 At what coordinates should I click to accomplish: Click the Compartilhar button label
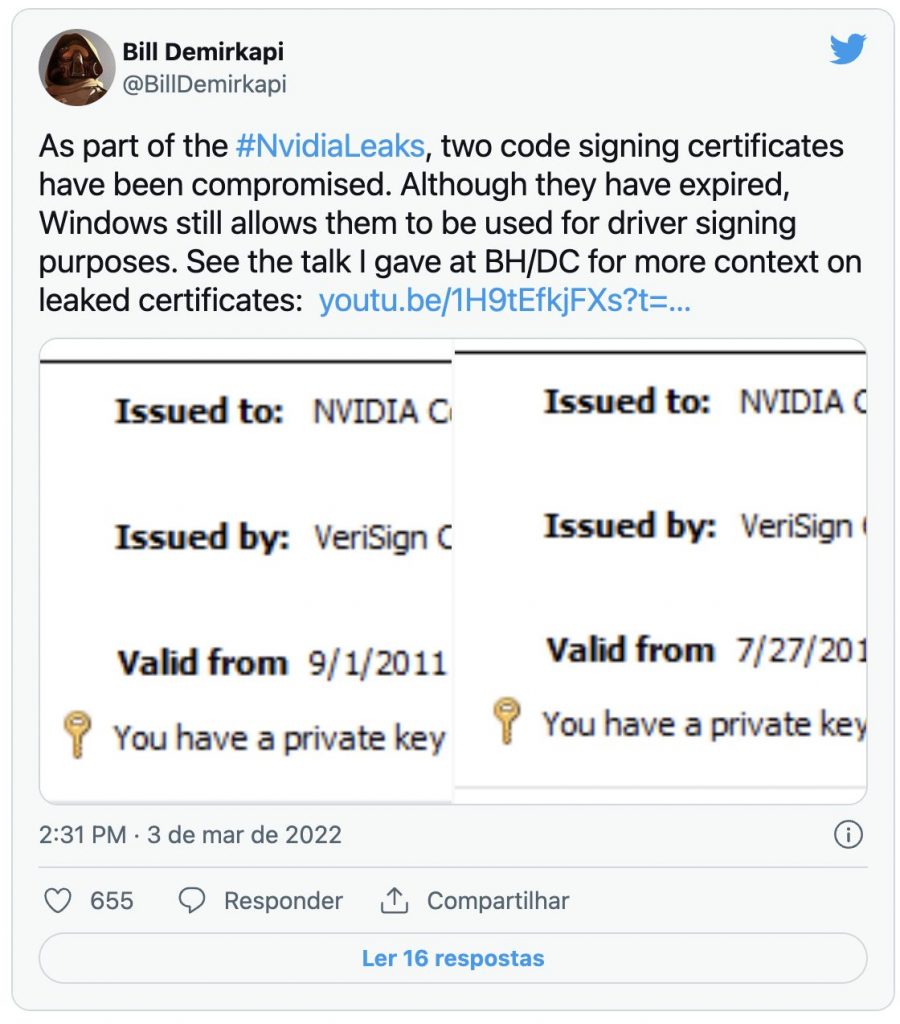498,901
